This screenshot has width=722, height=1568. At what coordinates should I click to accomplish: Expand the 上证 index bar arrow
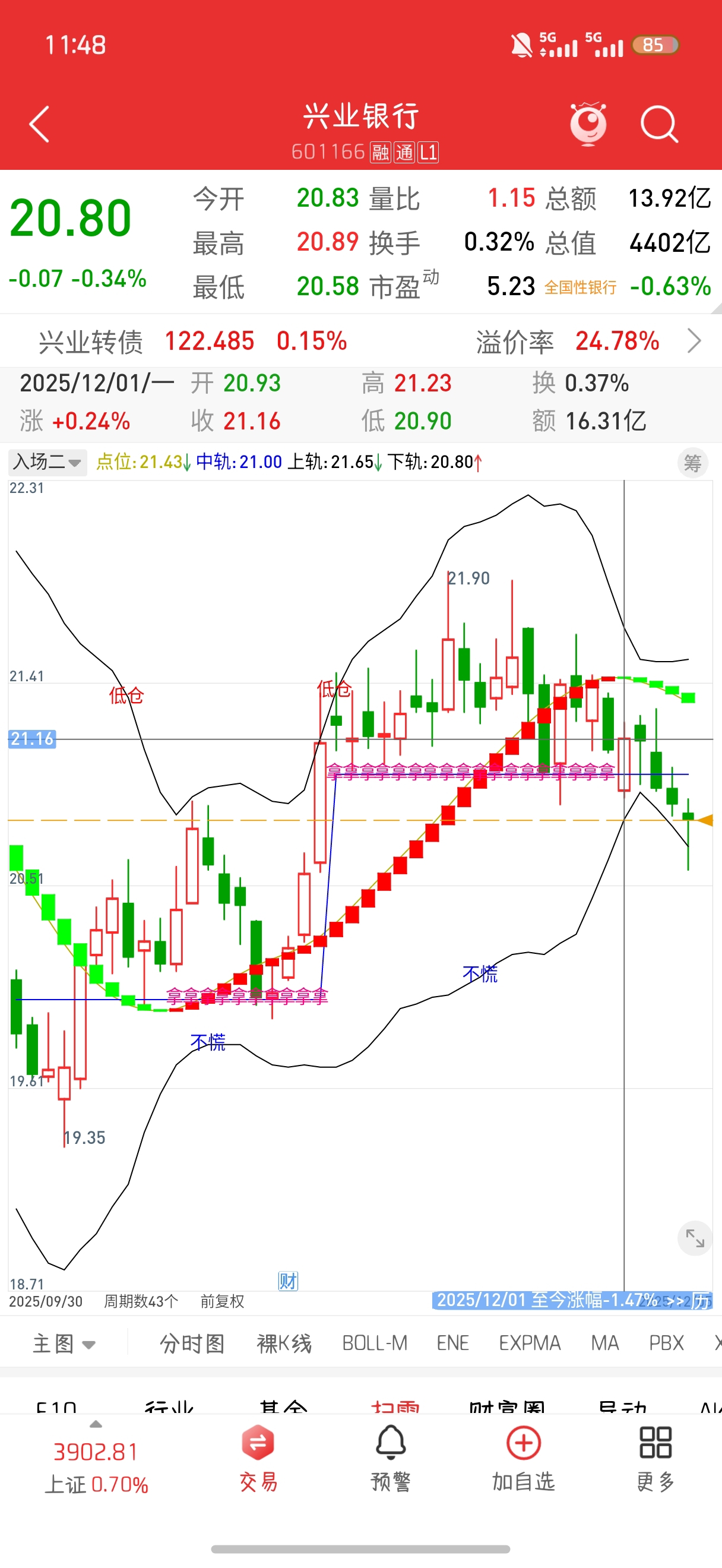click(x=96, y=1425)
